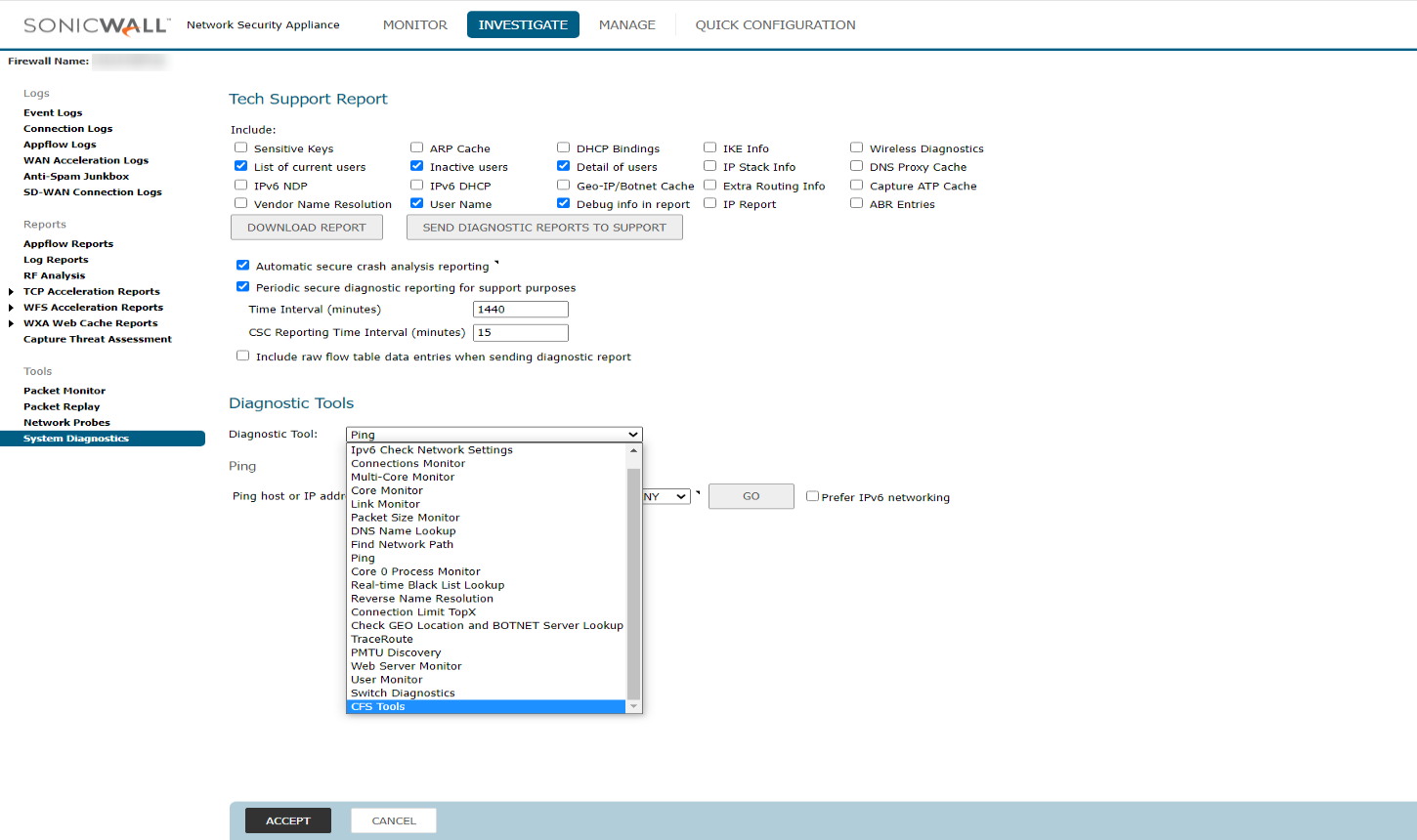1417x840 pixels.
Task: Expand WFS Acceleration Reports arrow
Action: click(x=11, y=308)
